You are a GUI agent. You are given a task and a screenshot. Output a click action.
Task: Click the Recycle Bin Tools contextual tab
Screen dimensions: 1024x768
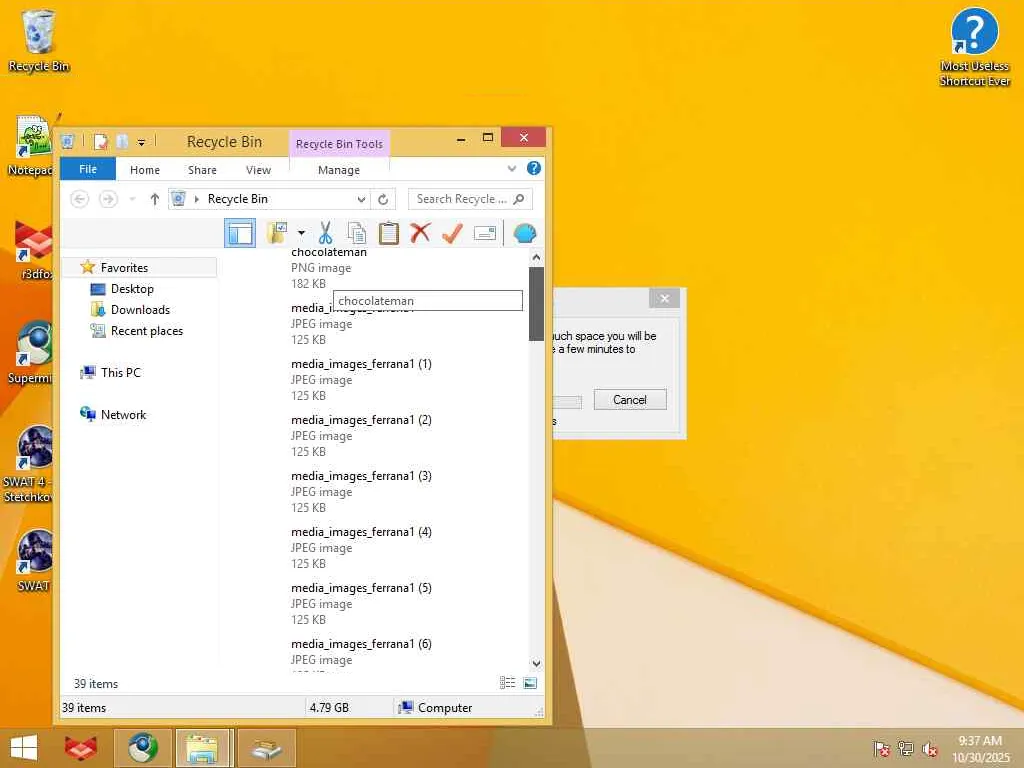(339, 144)
